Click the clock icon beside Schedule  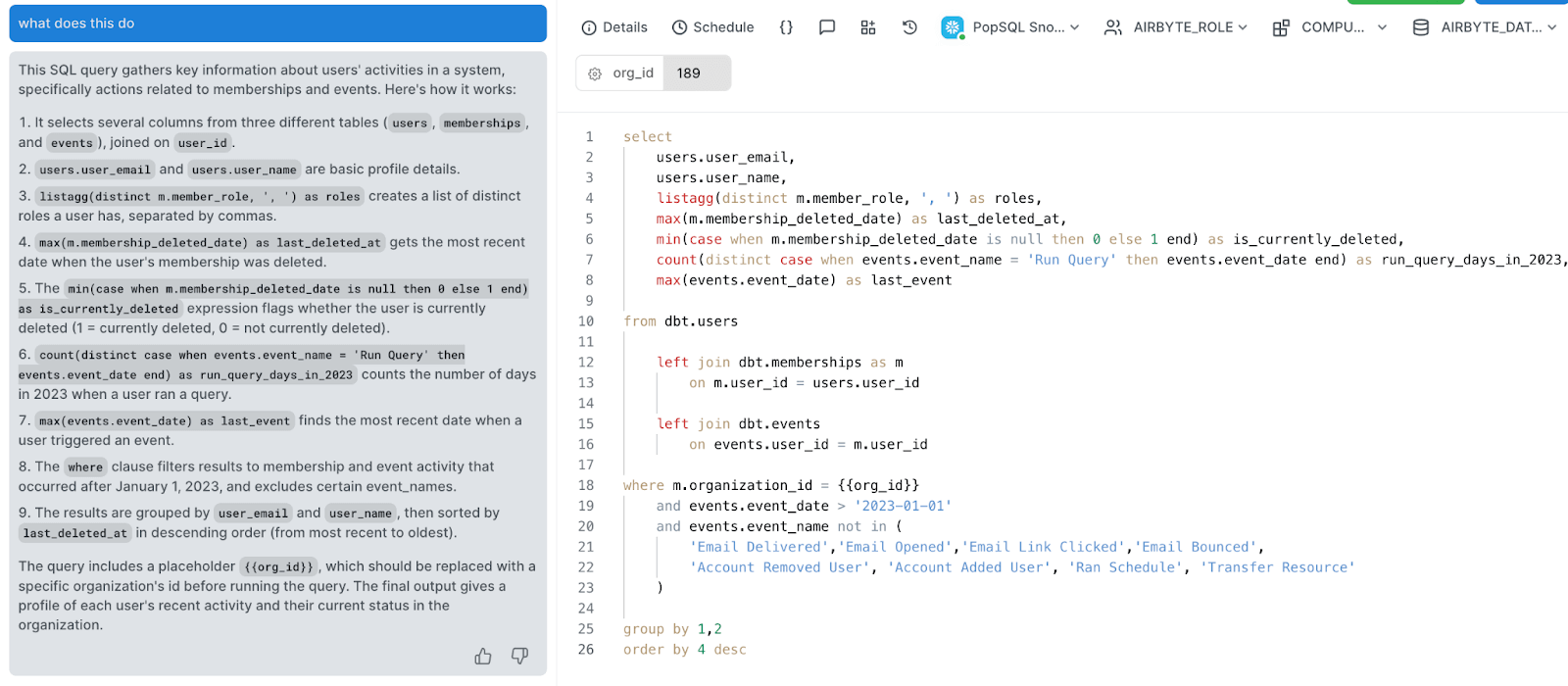[679, 27]
